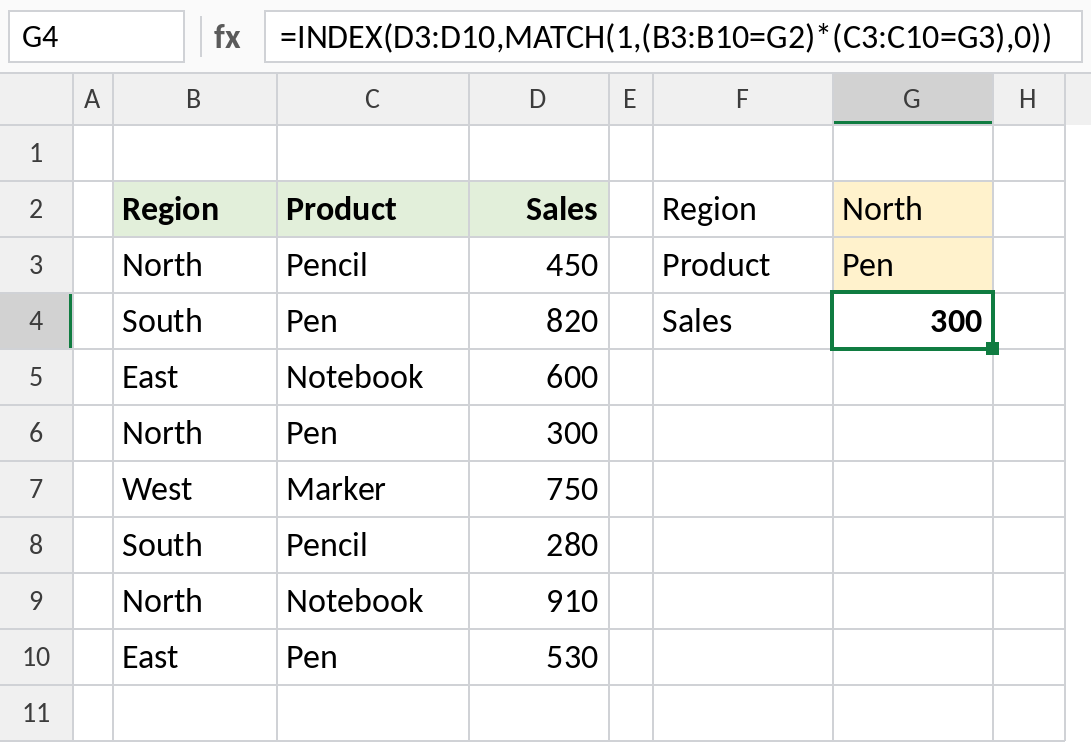Click the South cell in row 4
The image size is (1092, 742).
click(x=194, y=321)
